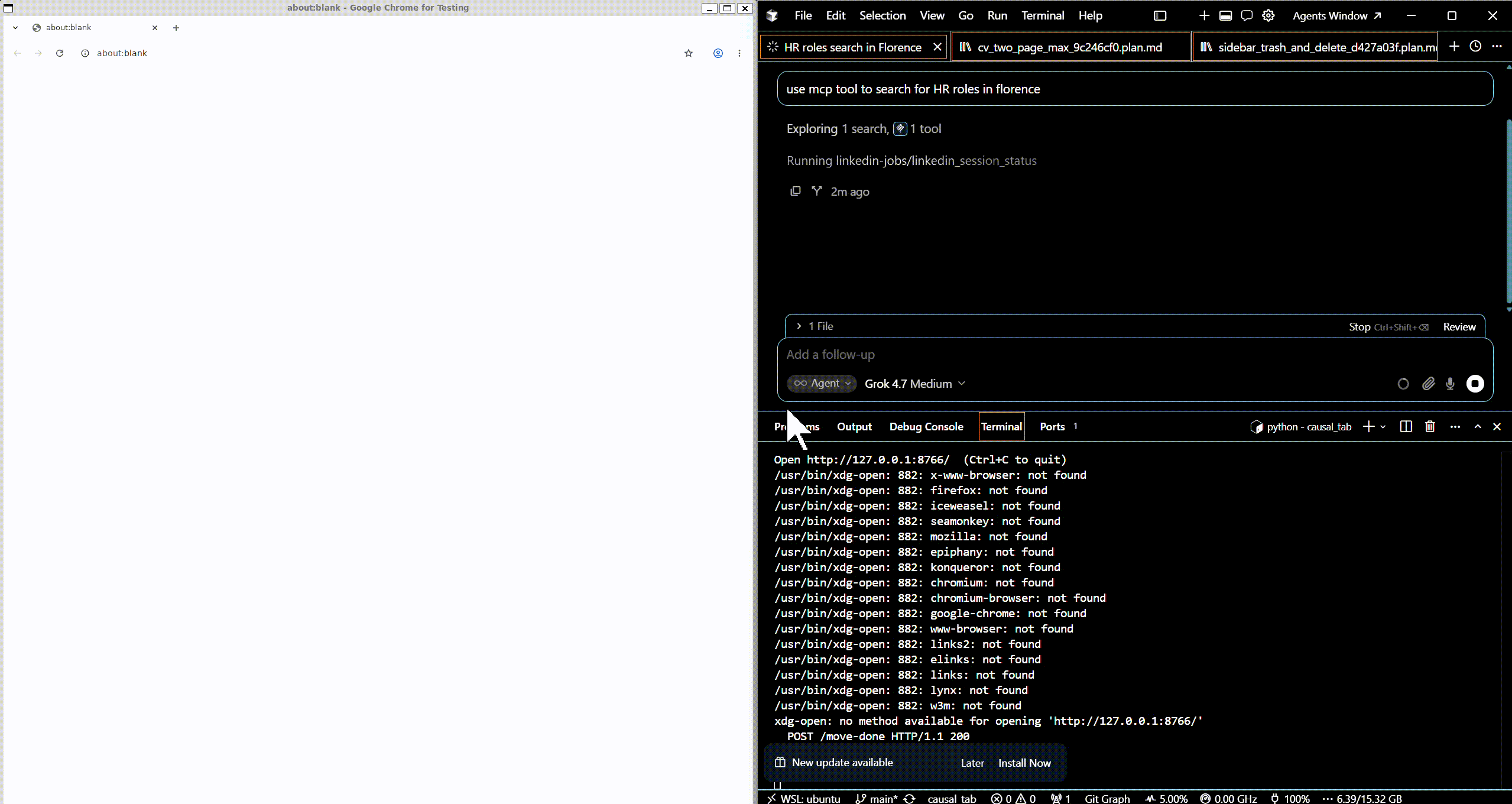The image size is (1512, 804).
Task: Click Later in update notification
Action: 972,763
